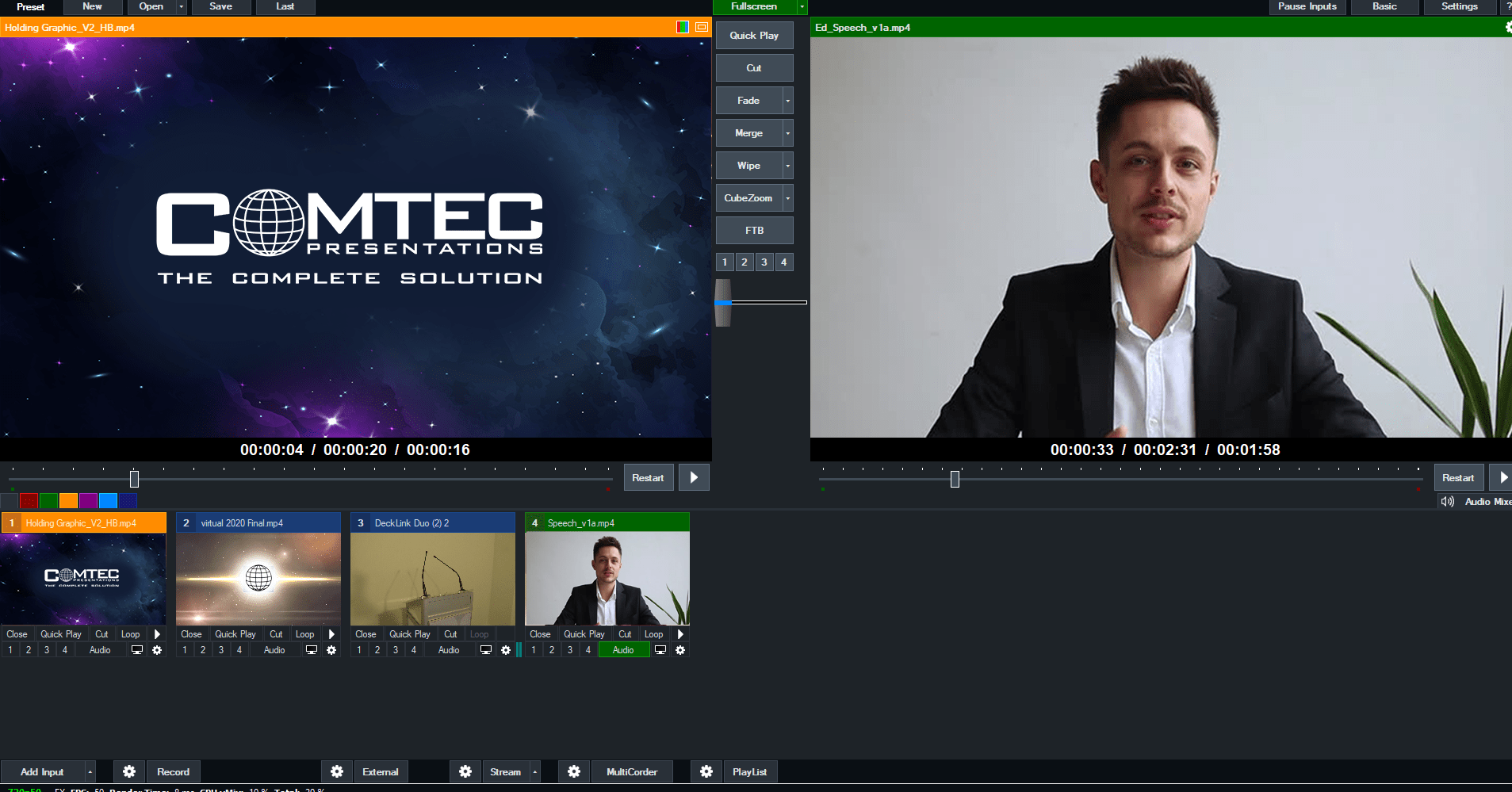The image size is (1512, 792).
Task: Toggle overlay 1 on Holding Graphic input
Action: click(x=10, y=650)
